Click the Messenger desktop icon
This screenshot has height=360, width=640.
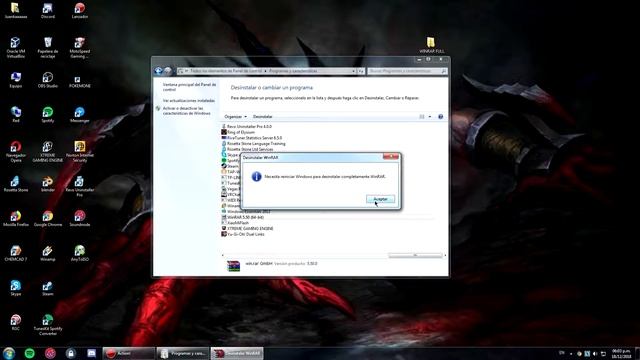click(x=80, y=114)
